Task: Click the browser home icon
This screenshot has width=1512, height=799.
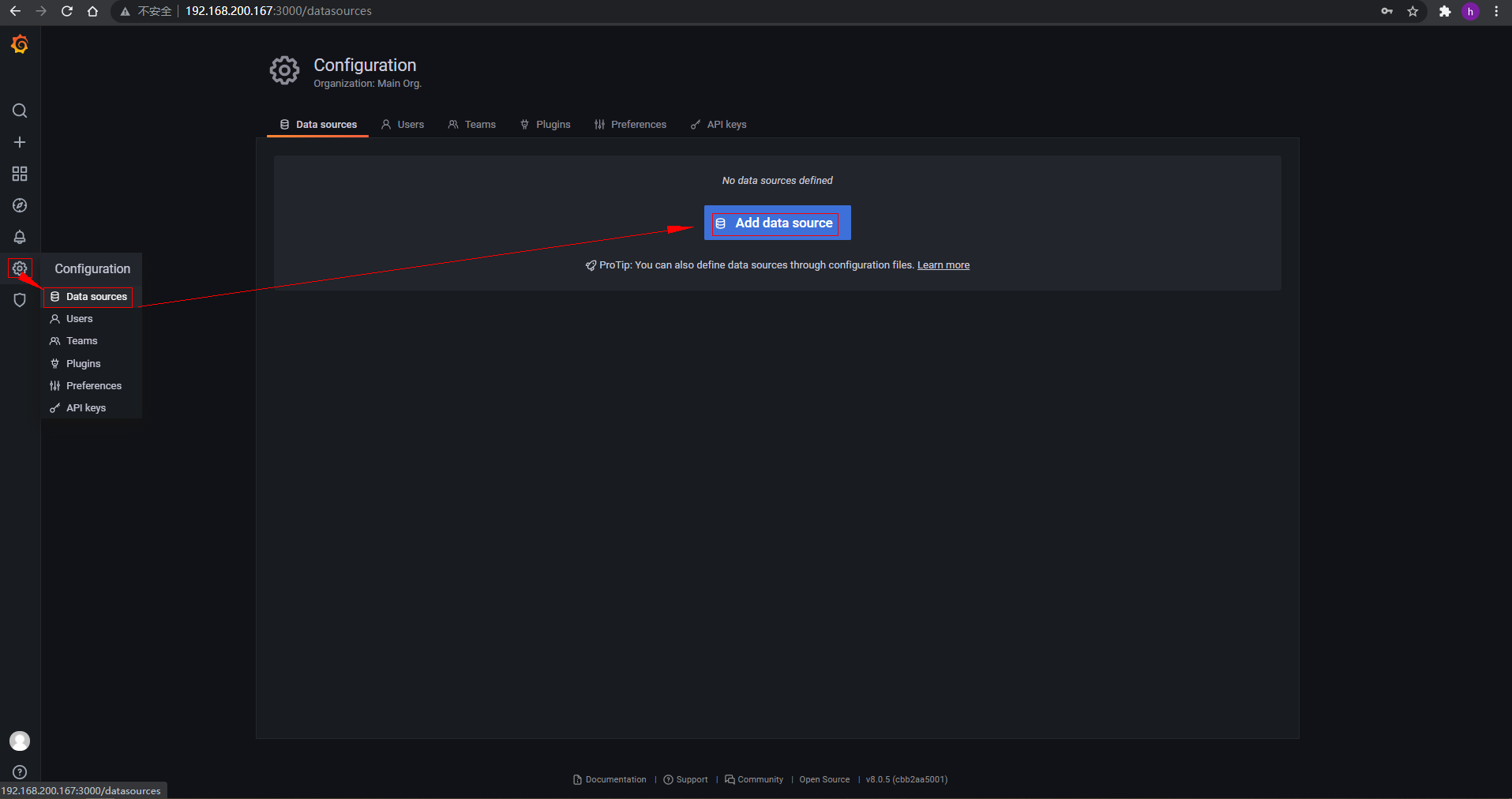Action: pos(92,11)
